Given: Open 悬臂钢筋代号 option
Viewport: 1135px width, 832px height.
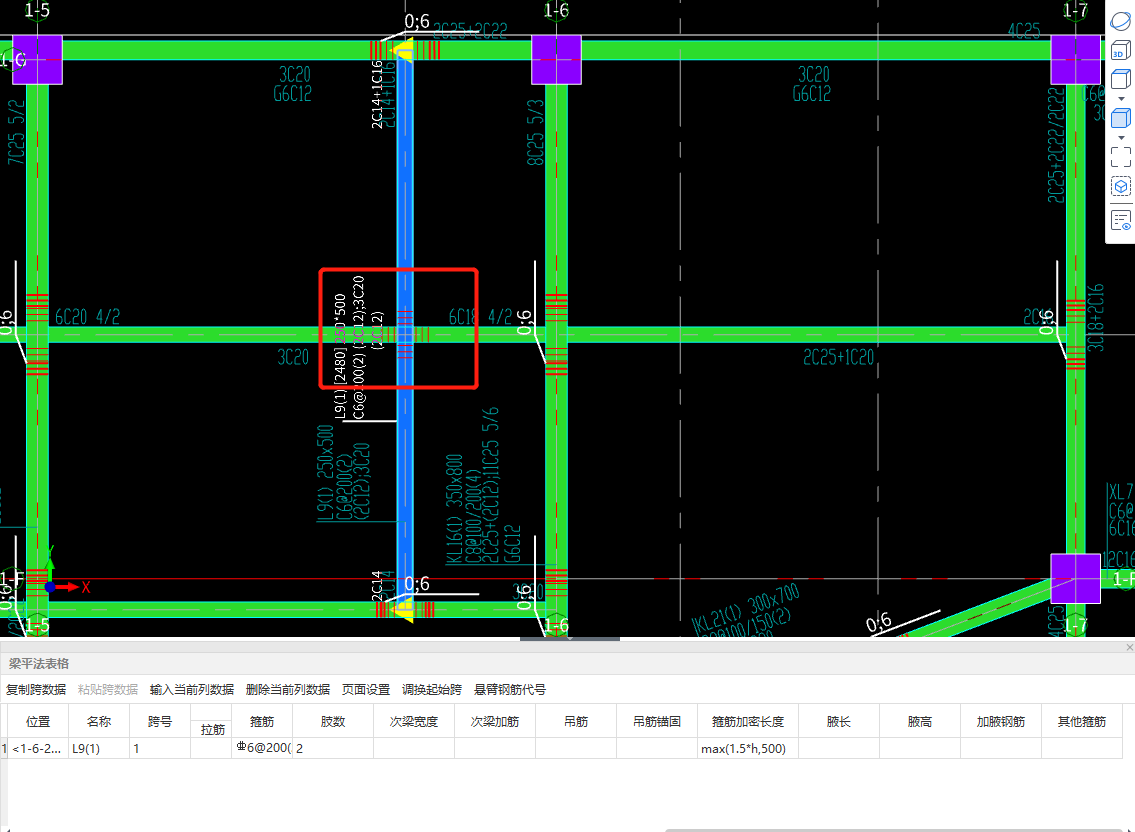Looking at the screenshot, I should (x=510, y=690).
